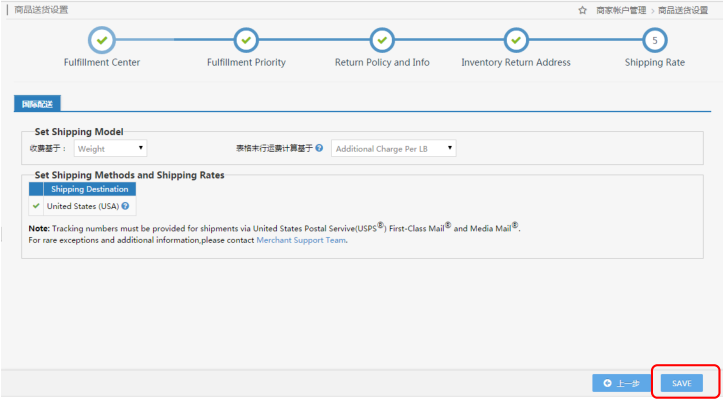Click the Return Policy and Info step circle
The height and width of the screenshot is (402, 723).
382,40
